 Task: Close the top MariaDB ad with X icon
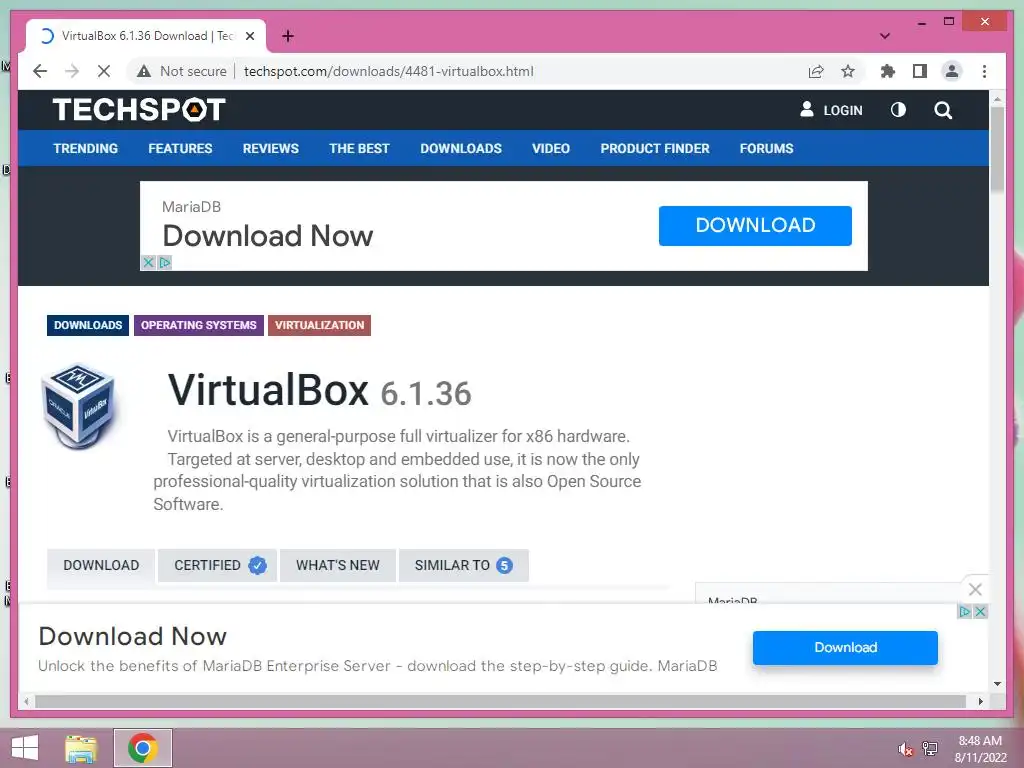pyautogui.click(x=148, y=263)
